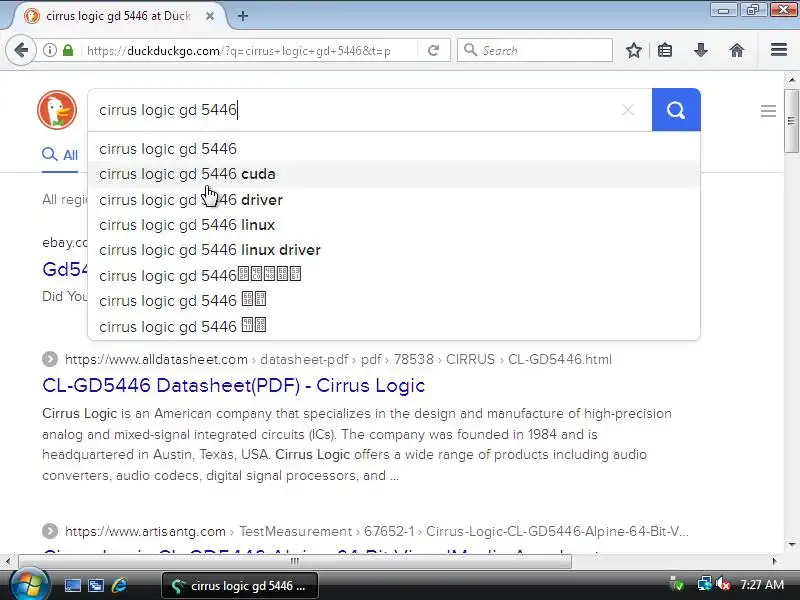Click the vertical scrollbar up arrow
800x600 pixels.
click(x=791, y=80)
